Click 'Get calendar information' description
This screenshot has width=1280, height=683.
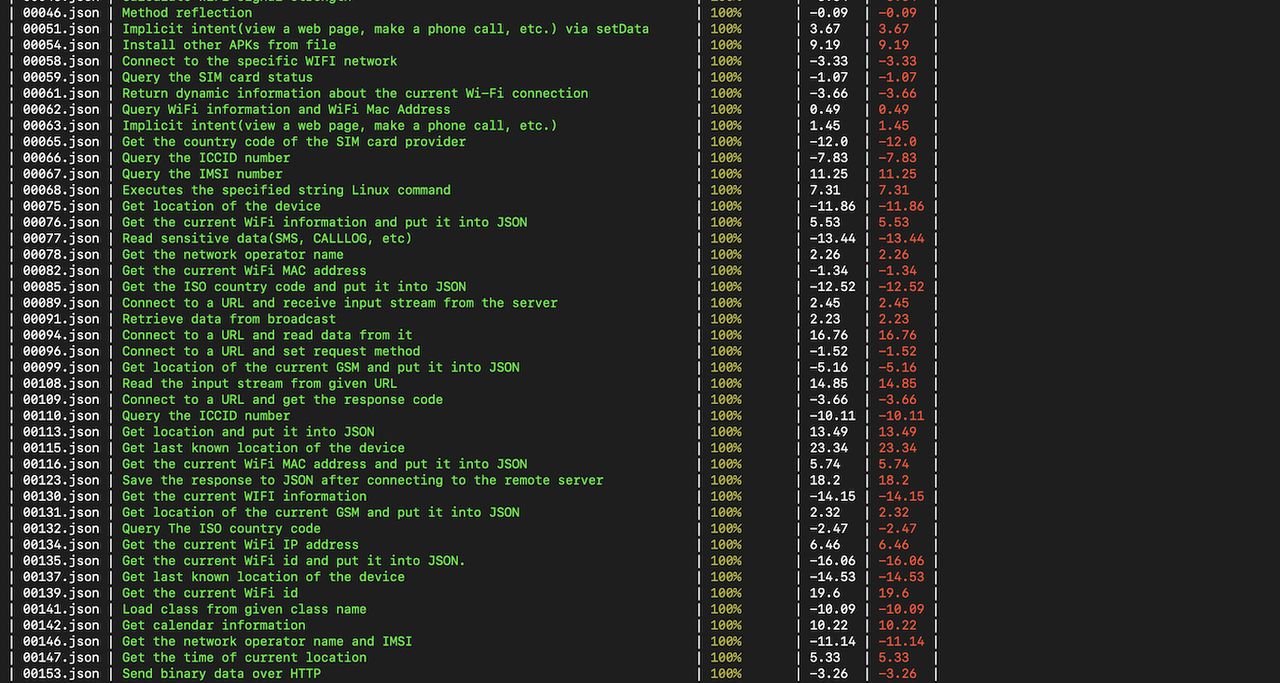[214, 625]
